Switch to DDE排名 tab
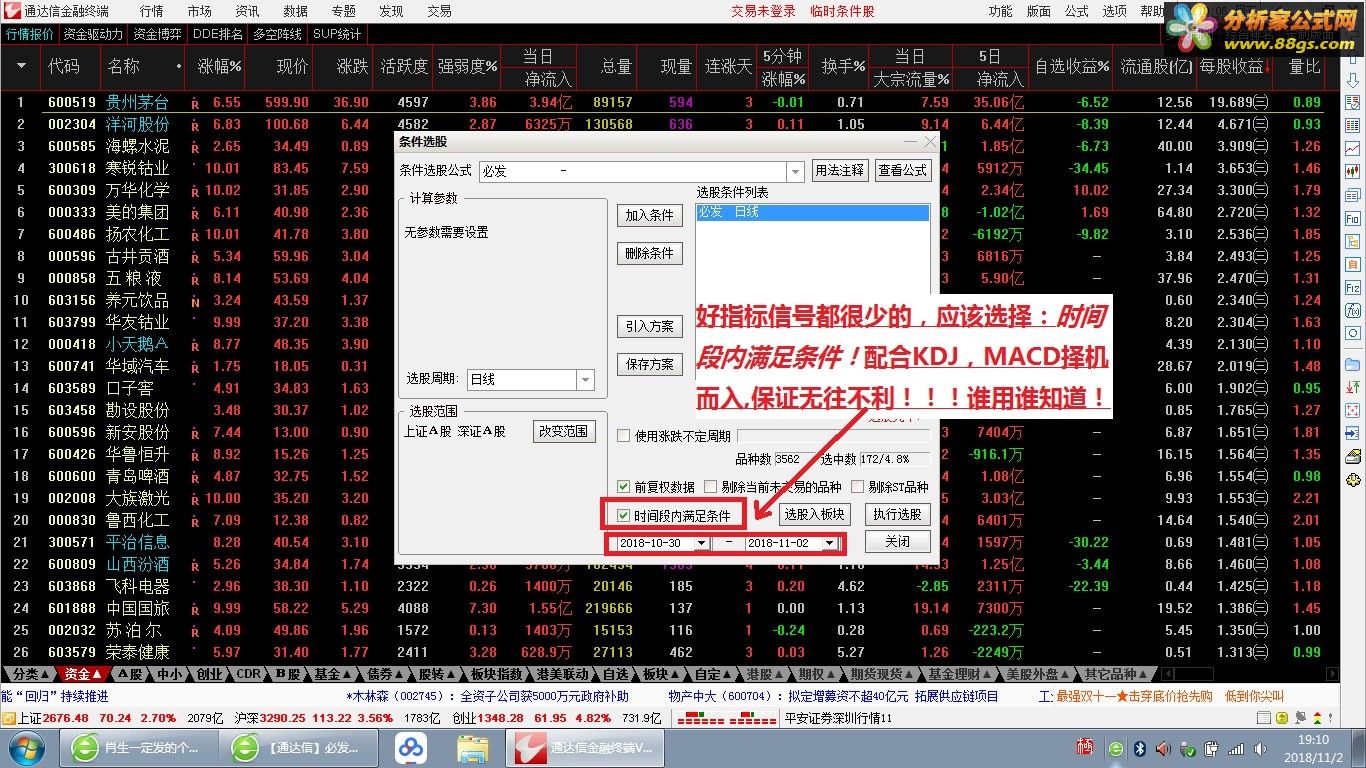Screen dimensions: 1366x768 [218, 33]
